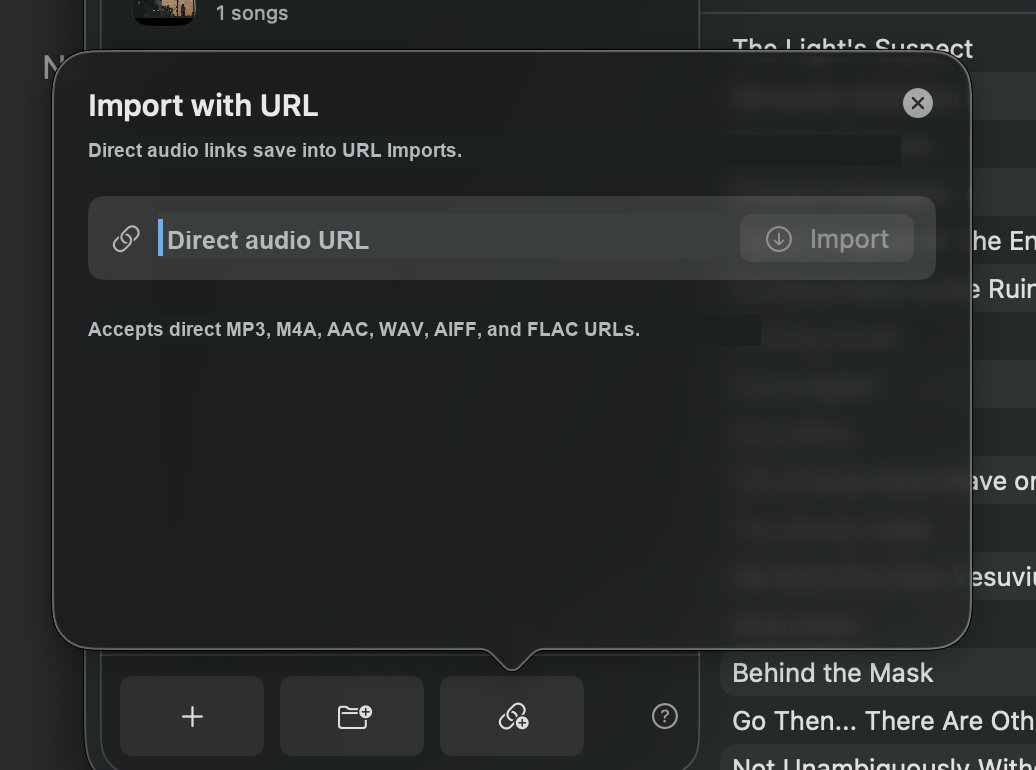Click the link icon in URL field
The height and width of the screenshot is (770, 1036).
pyautogui.click(x=126, y=239)
